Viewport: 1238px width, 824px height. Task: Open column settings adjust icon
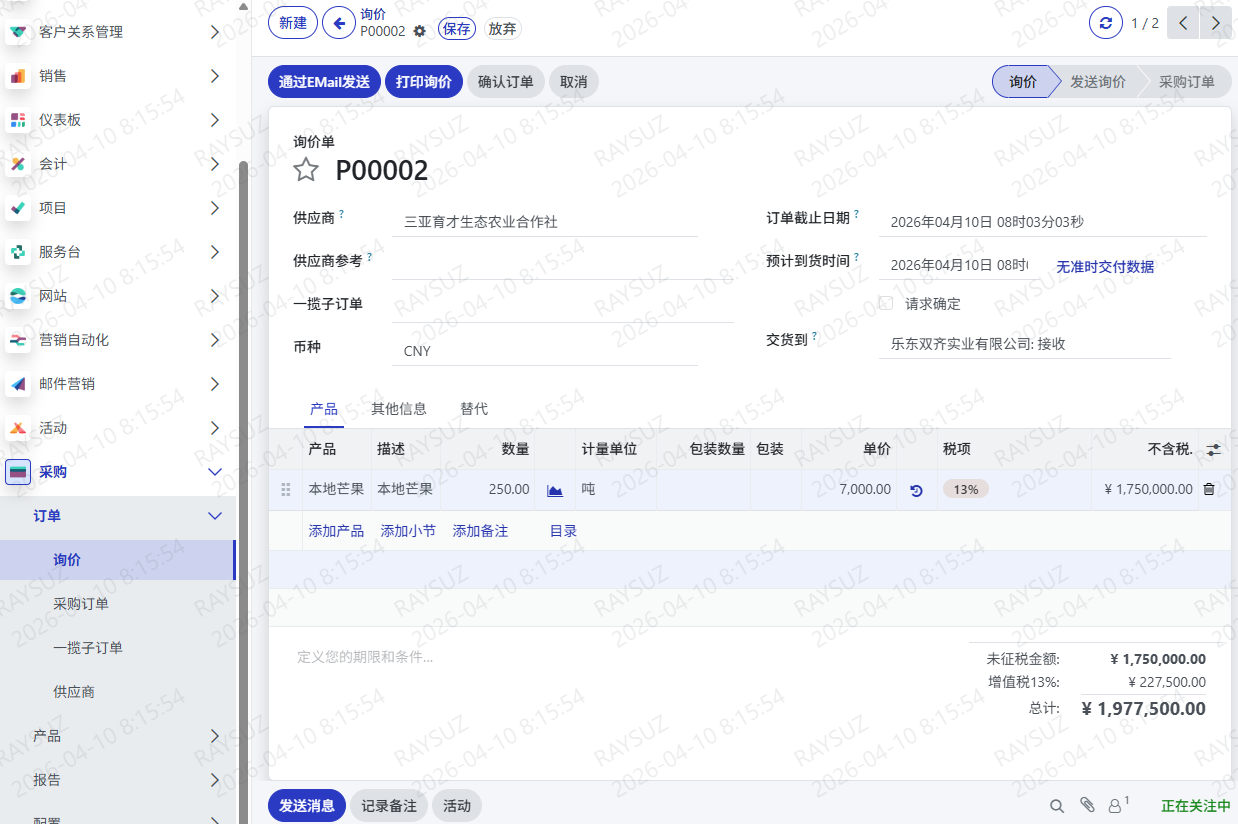coord(1214,450)
